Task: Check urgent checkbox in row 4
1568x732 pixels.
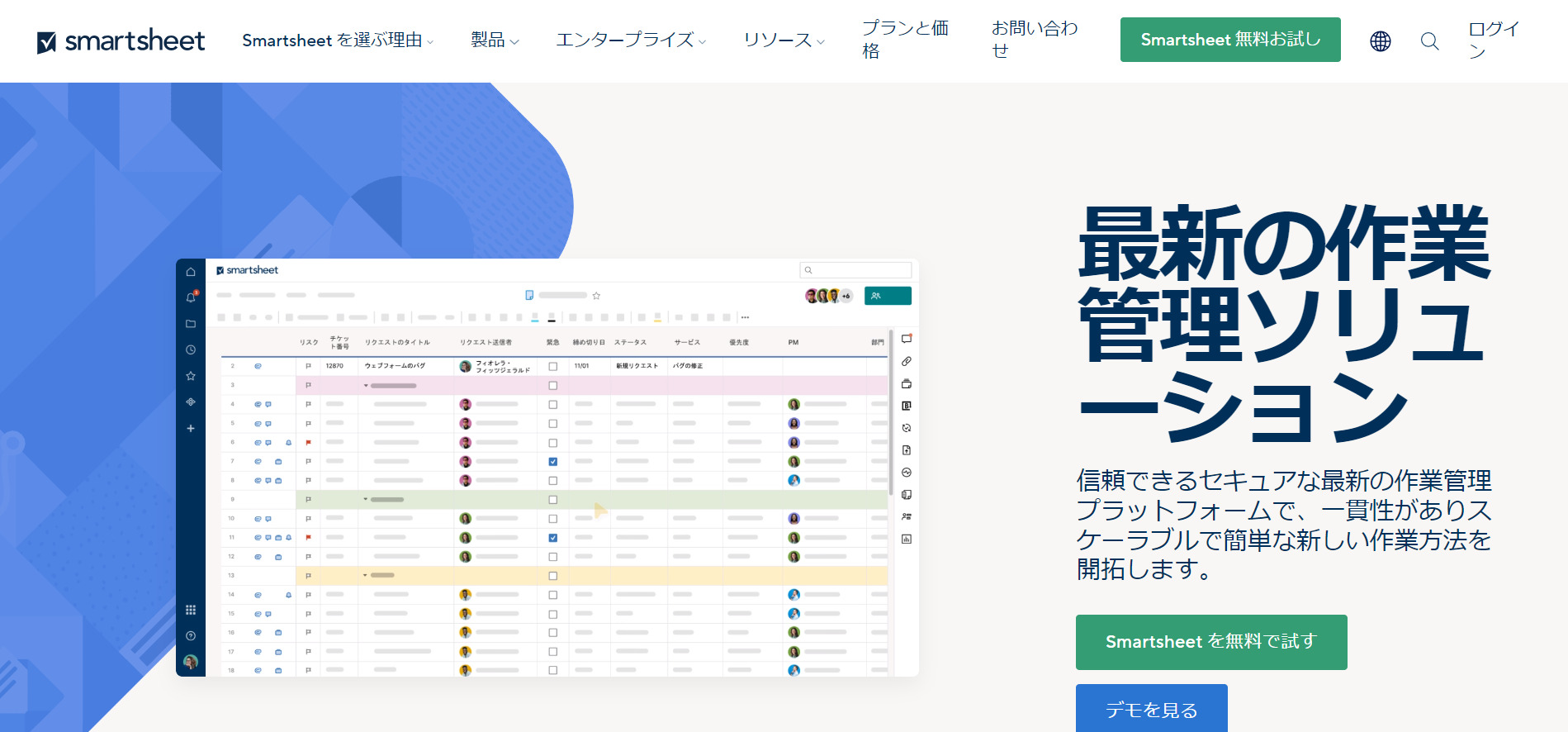Action: coord(553,405)
